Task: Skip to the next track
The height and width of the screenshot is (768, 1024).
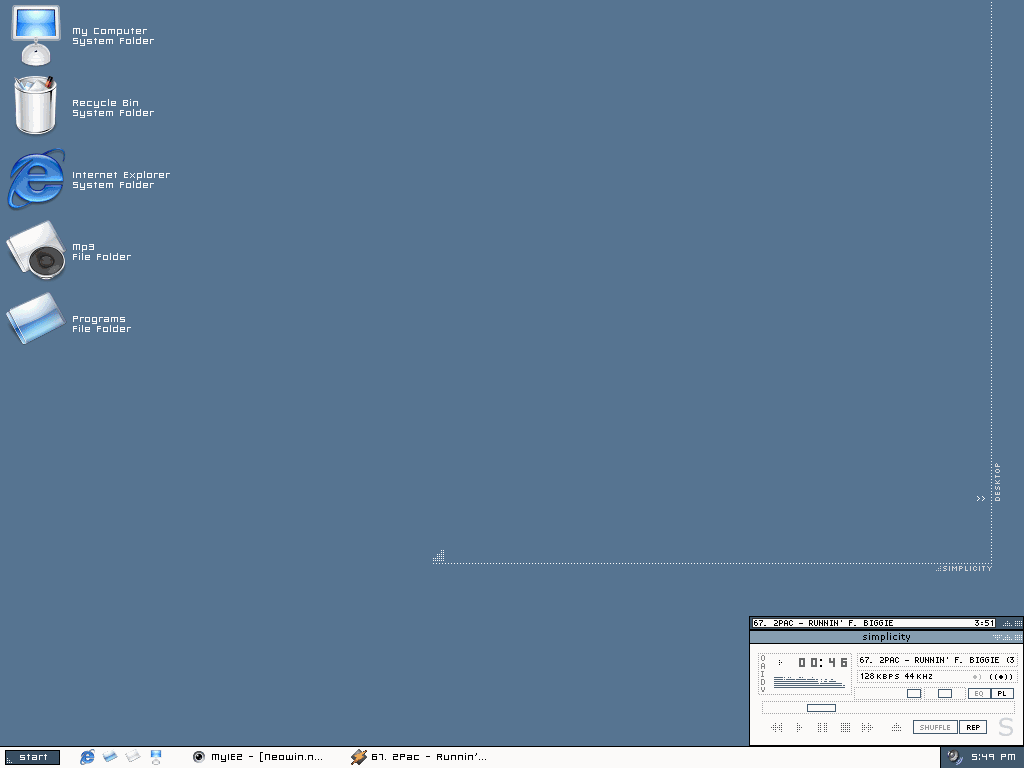Action: pos(867,727)
